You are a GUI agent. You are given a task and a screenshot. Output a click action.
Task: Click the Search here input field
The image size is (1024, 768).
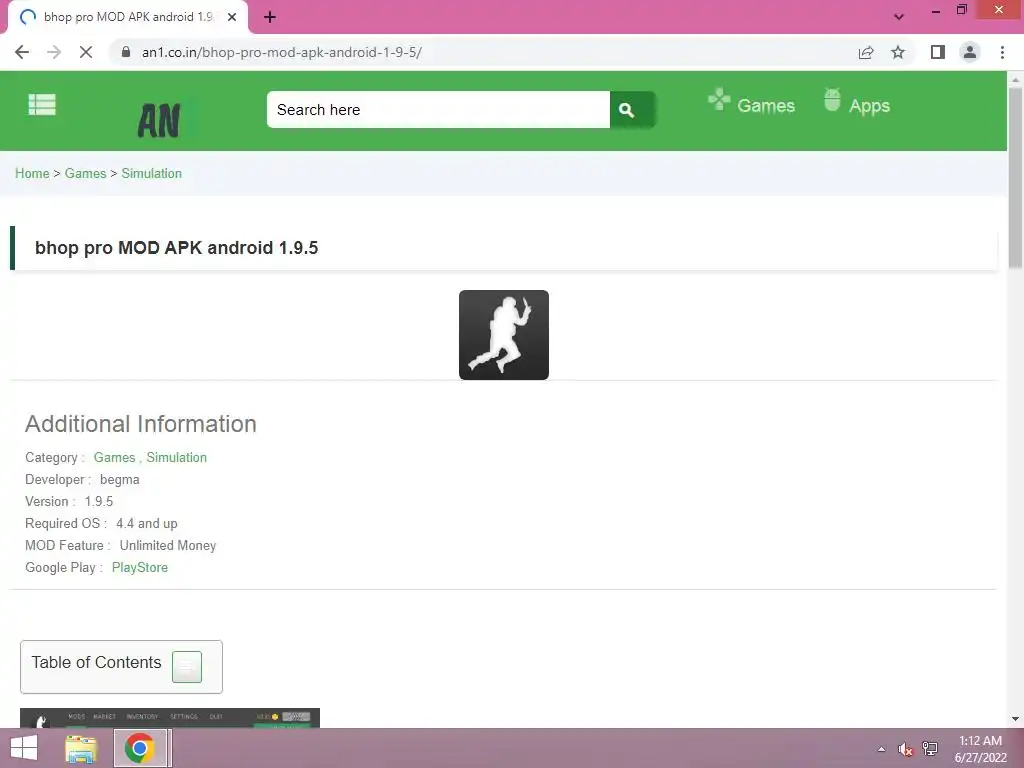[x=438, y=110]
